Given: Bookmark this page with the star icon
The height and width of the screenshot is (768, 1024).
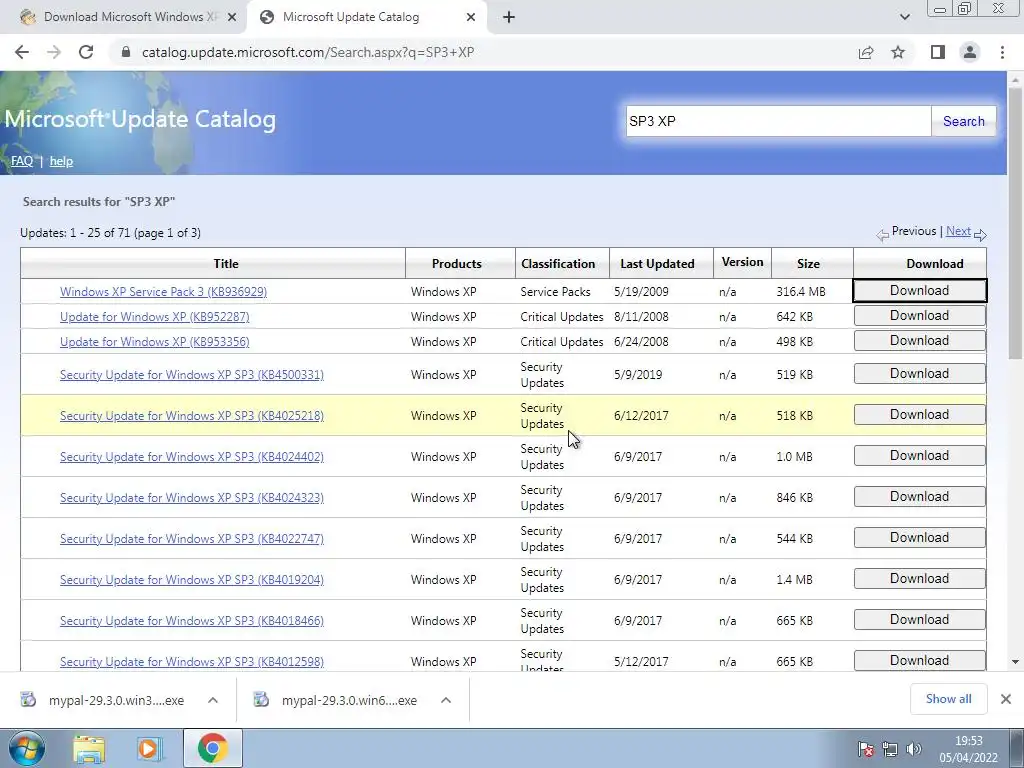Looking at the screenshot, I should (x=898, y=52).
